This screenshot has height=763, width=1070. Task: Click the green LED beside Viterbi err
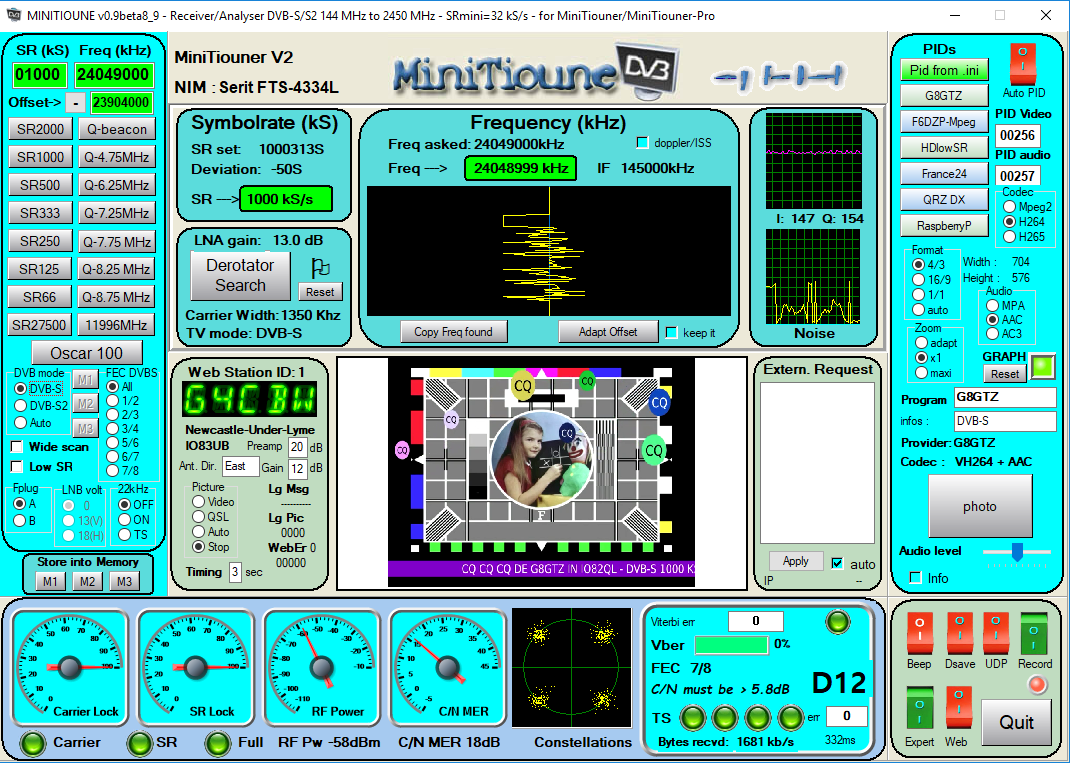pyautogui.click(x=837, y=622)
